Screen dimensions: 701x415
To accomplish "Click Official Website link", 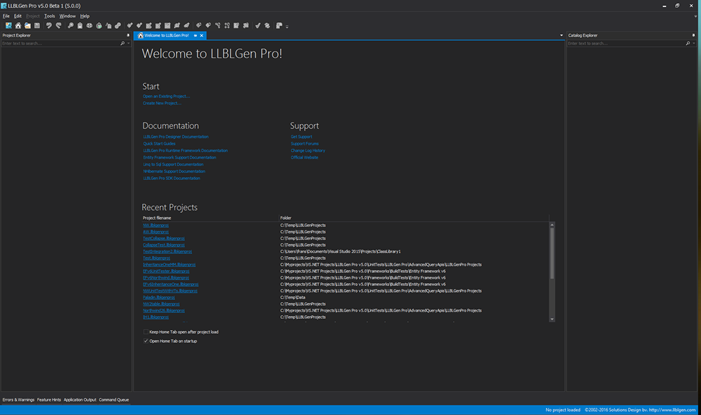I will coord(304,157).
